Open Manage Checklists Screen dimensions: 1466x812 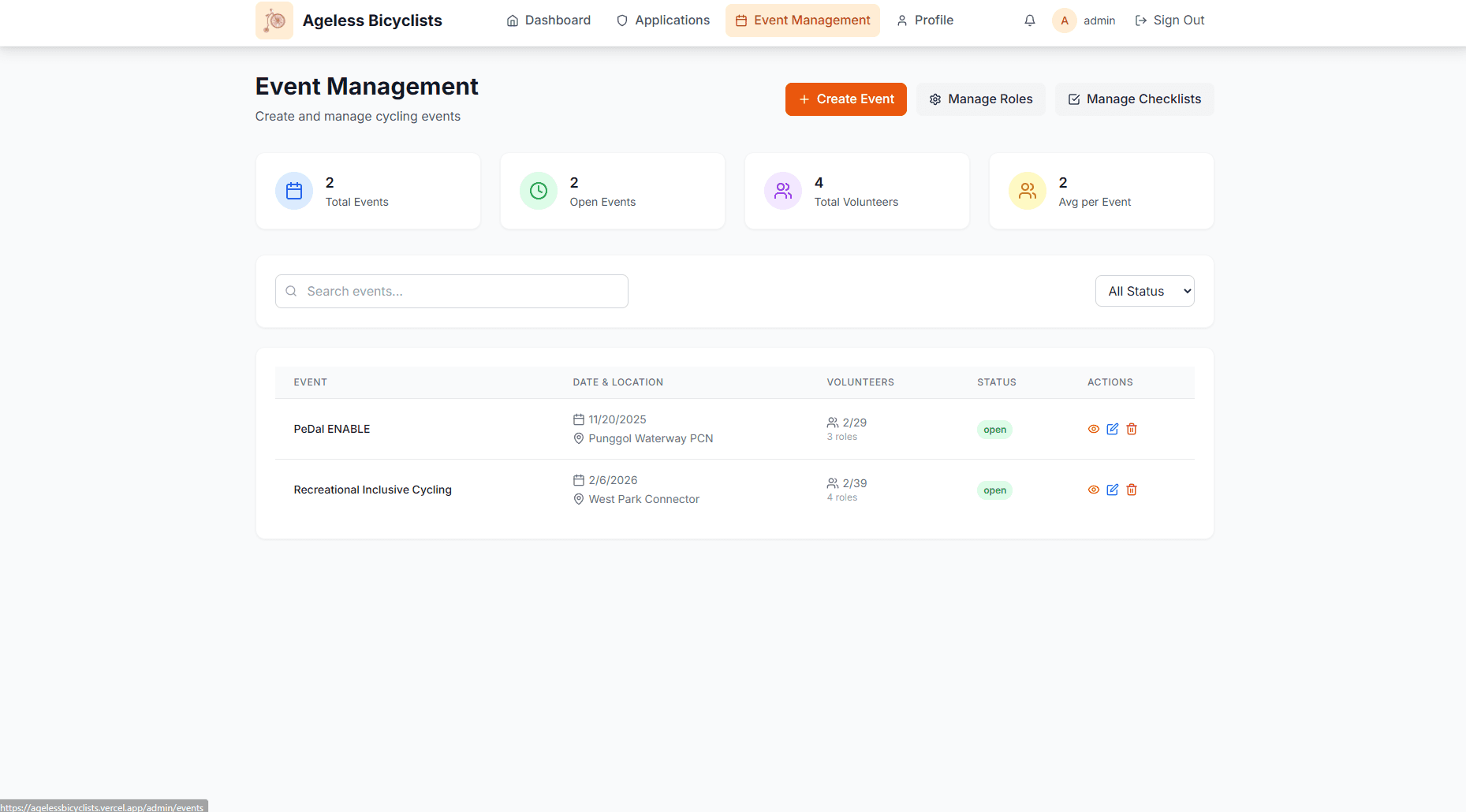[x=1135, y=99]
